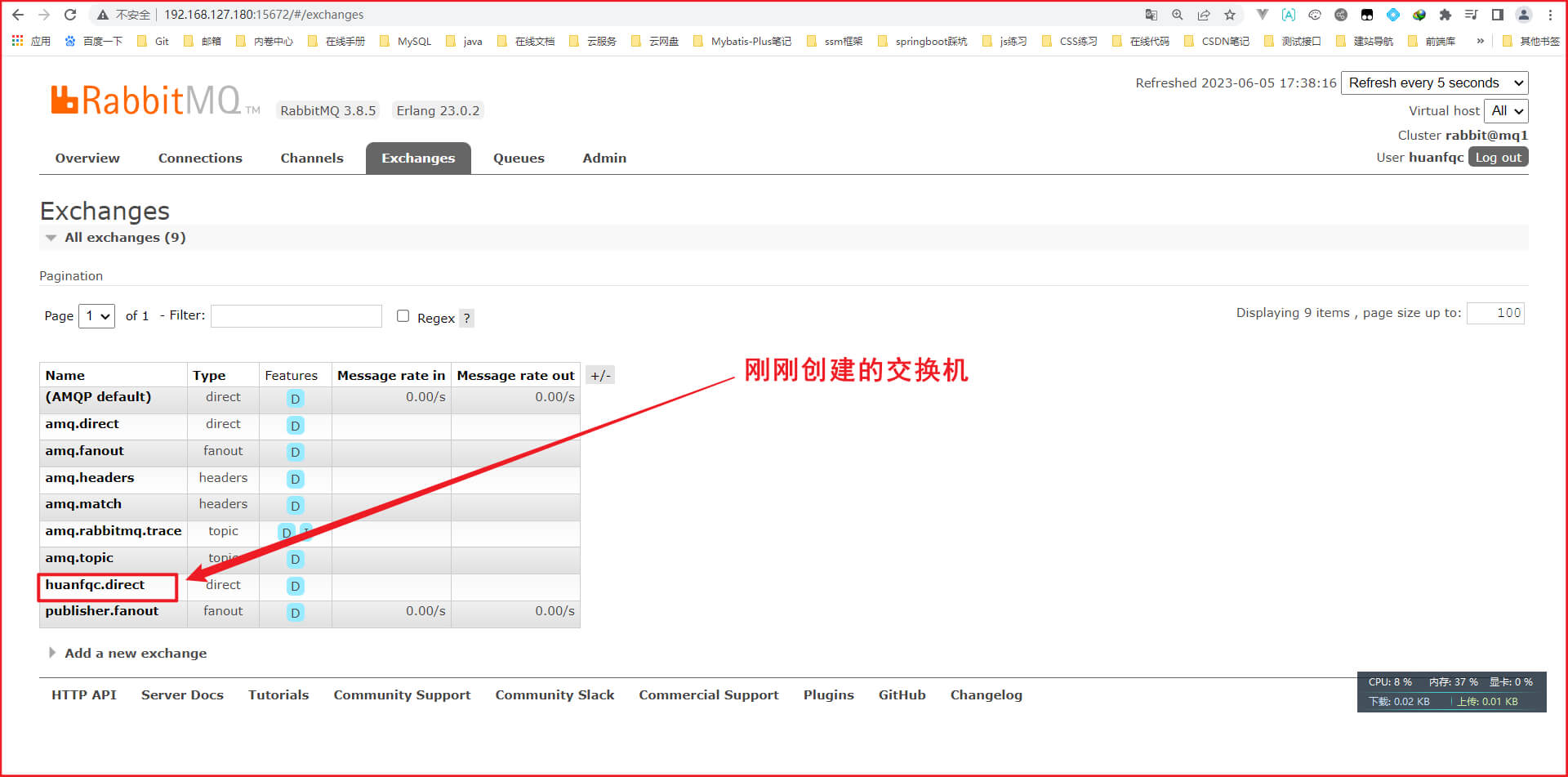Viewport: 1568px width, 777px height.
Task: Open the Git bookmark folder
Action: tap(154, 41)
